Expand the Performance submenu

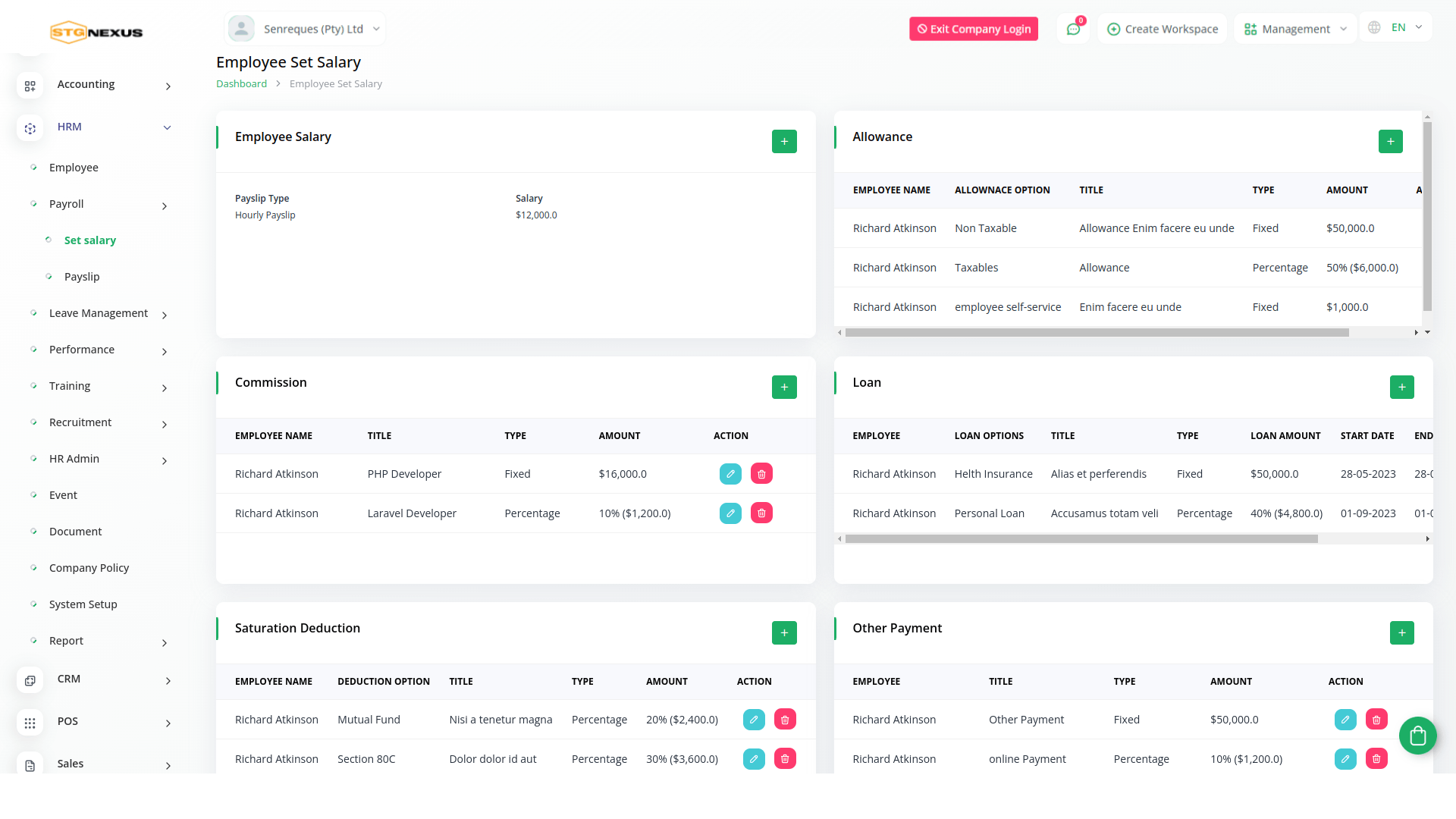coord(165,351)
